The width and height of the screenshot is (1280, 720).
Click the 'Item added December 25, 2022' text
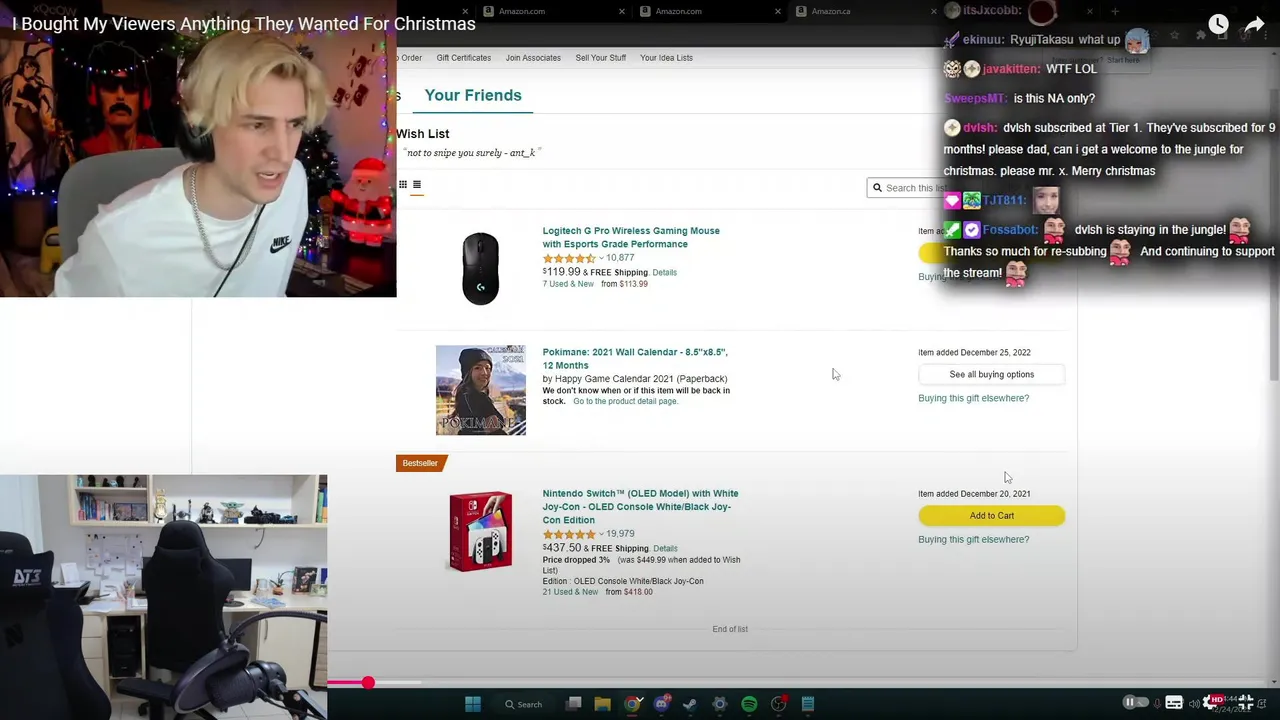click(x=974, y=352)
